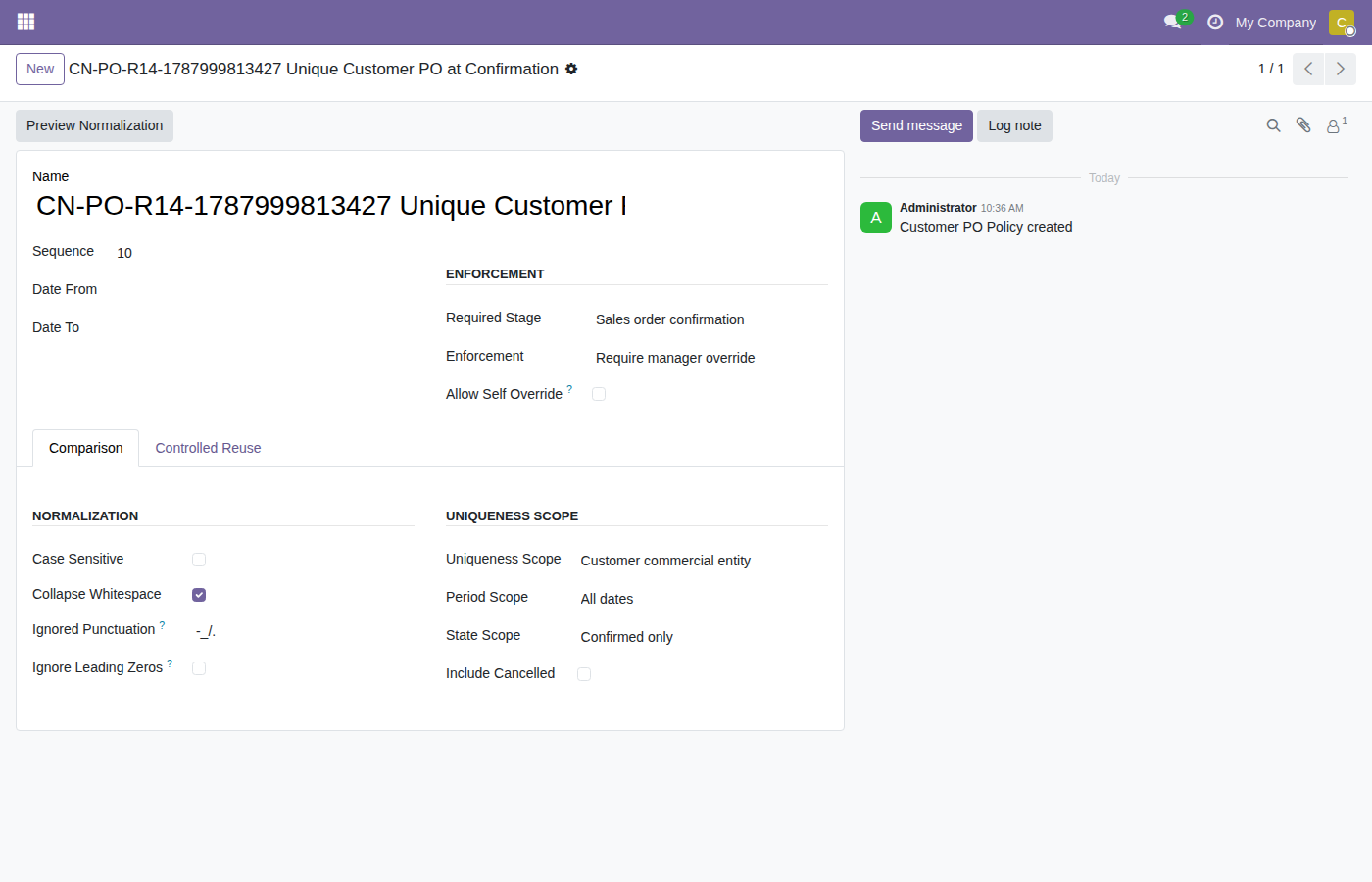Open My Company switcher

1275,22
